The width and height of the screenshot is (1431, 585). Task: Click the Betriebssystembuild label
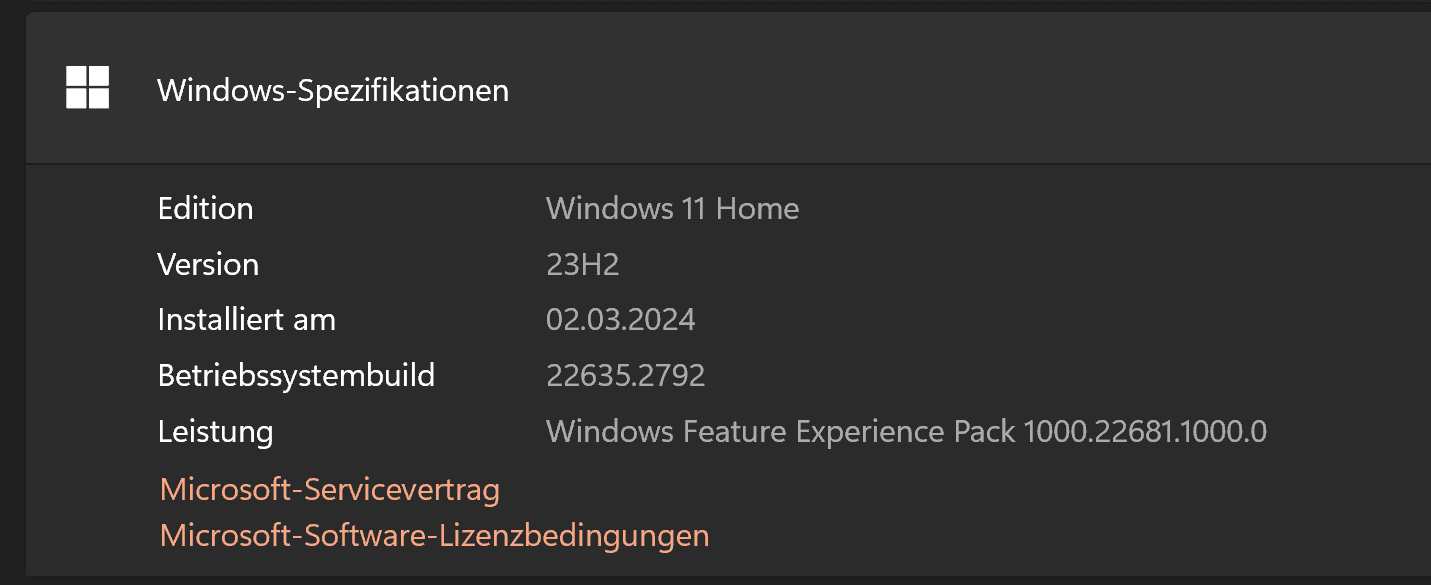coord(296,376)
